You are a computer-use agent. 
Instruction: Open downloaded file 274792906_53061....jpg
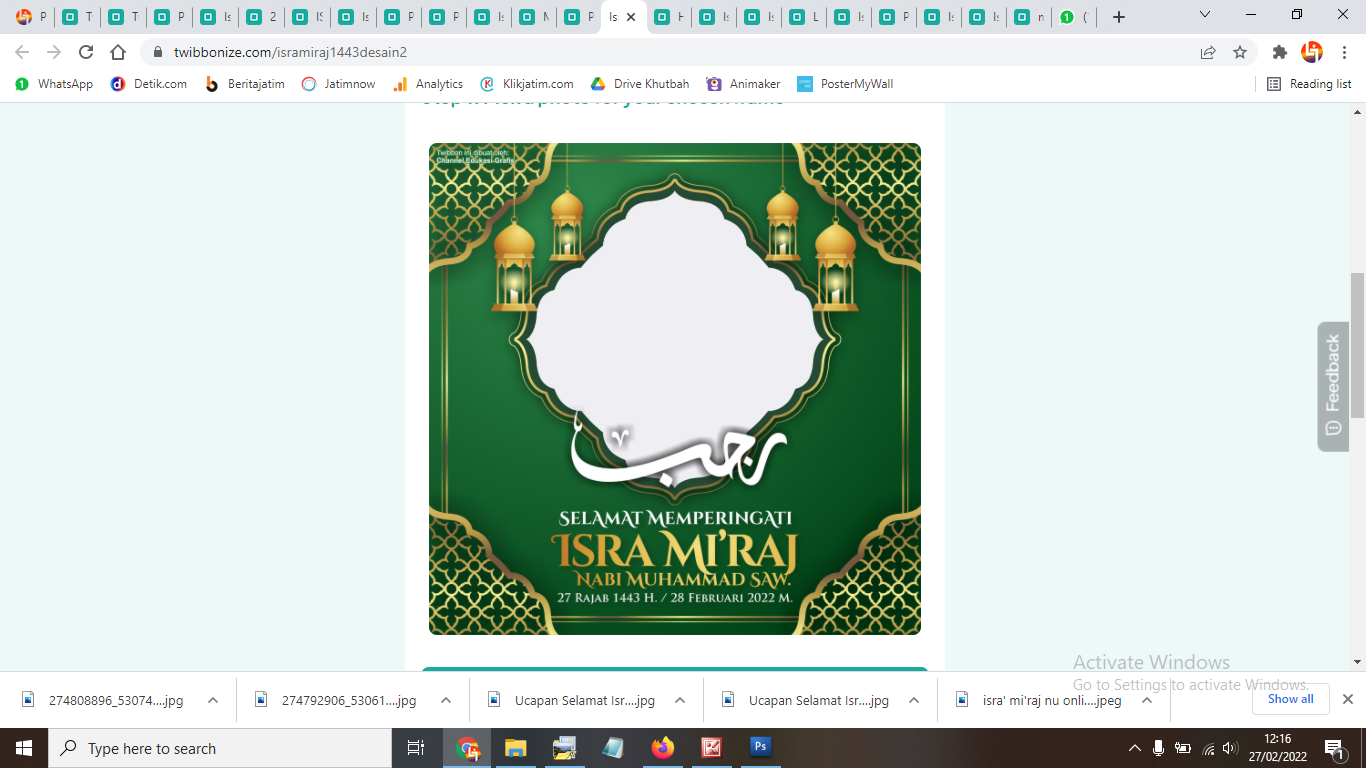click(337, 700)
